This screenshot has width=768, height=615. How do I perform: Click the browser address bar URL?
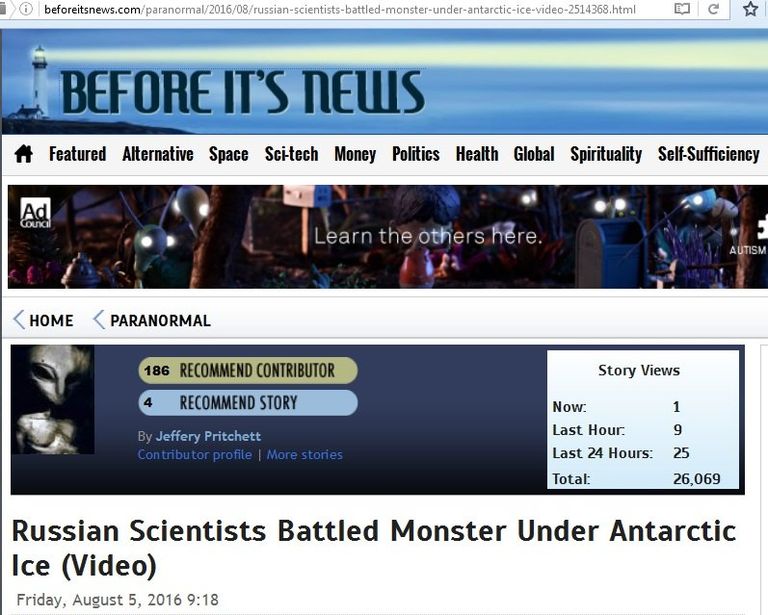(x=339, y=9)
